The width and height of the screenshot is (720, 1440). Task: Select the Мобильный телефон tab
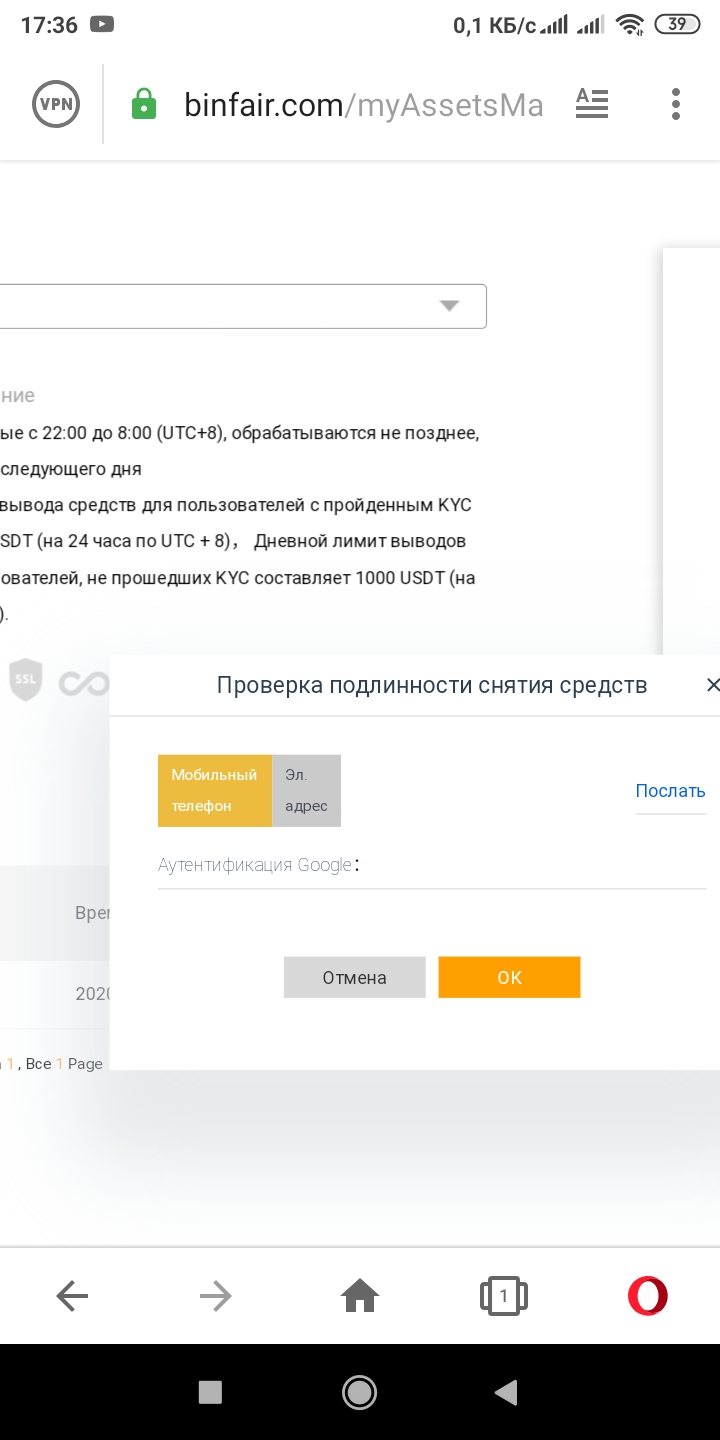[214, 790]
